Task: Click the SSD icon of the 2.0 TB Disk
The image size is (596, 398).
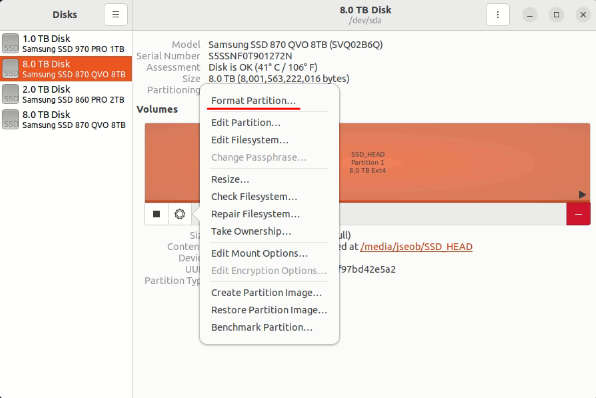Action: [x=10, y=94]
